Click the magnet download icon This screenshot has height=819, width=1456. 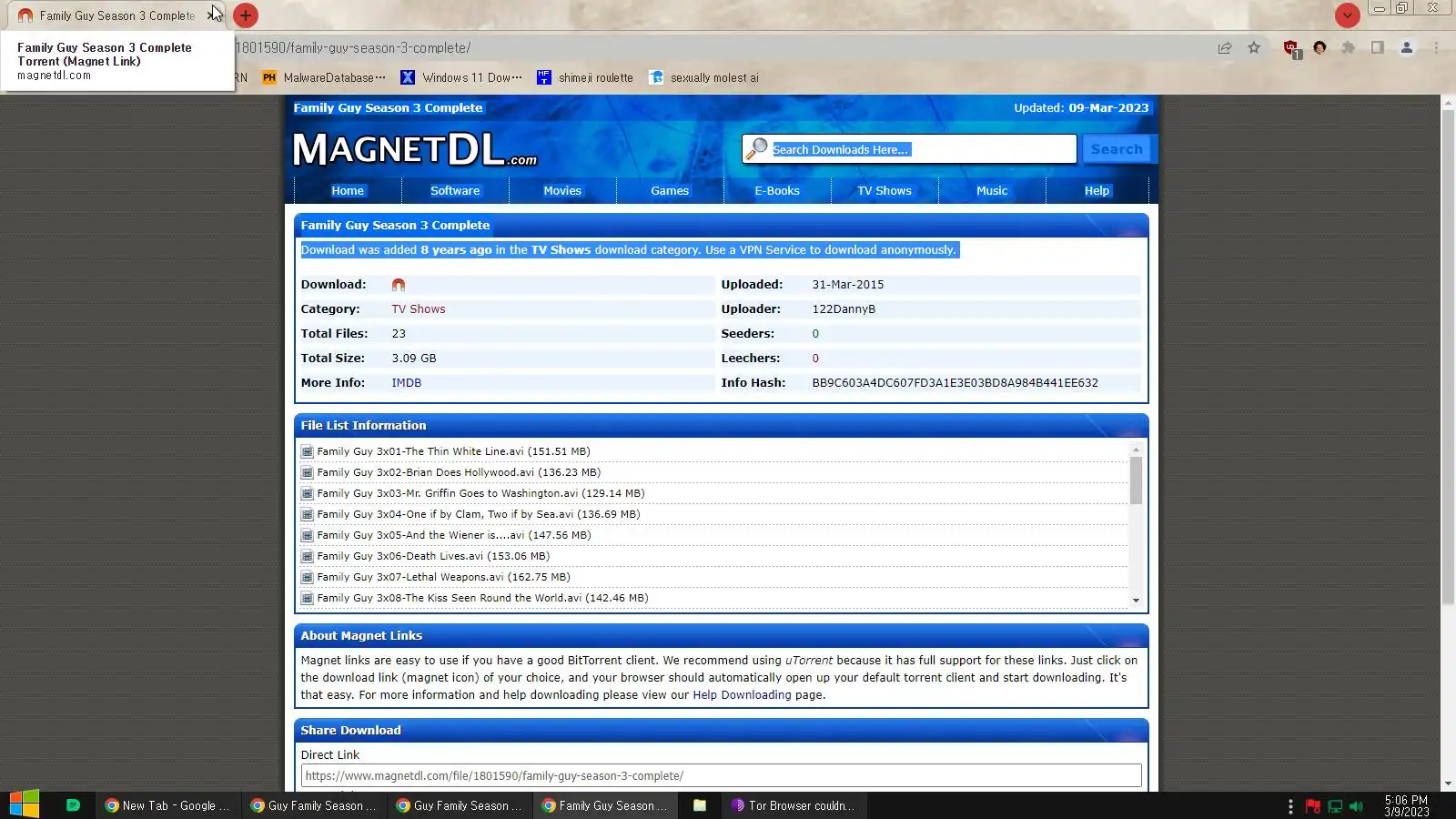tap(399, 285)
